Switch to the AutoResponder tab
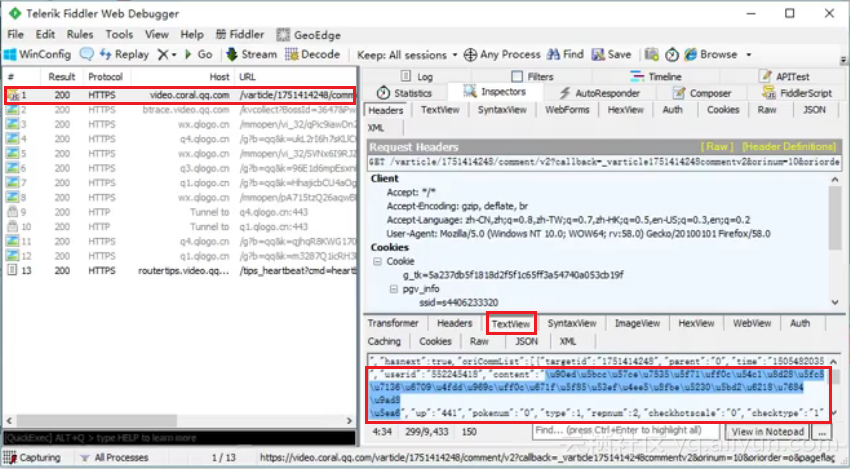This screenshot has width=850, height=469. point(599,93)
